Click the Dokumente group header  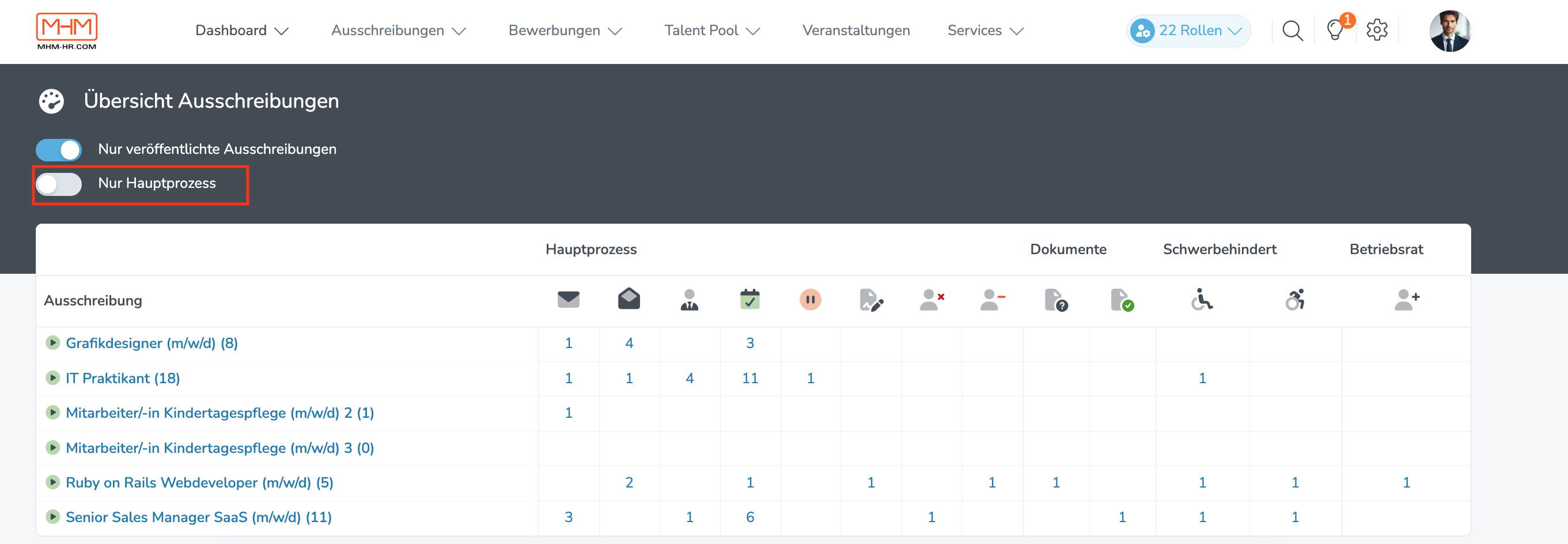(x=1067, y=250)
